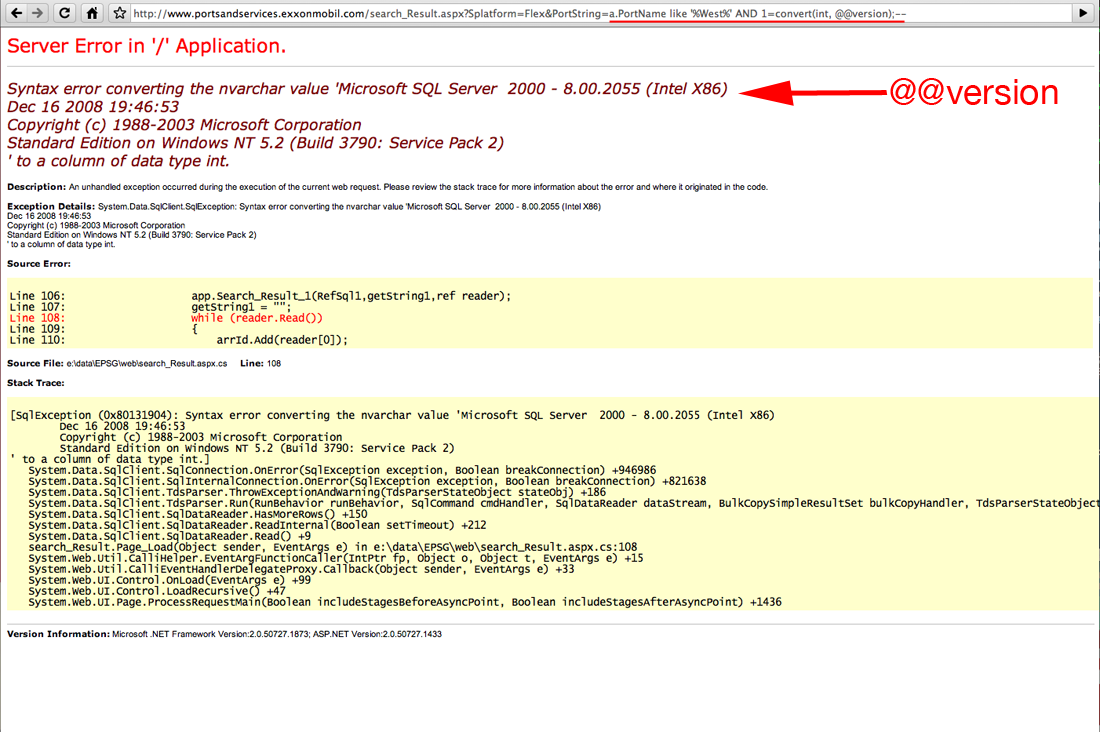Focus the URL address bar
Image resolution: width=1100 pixels, height=732 pixels.
tap(601, 13)
